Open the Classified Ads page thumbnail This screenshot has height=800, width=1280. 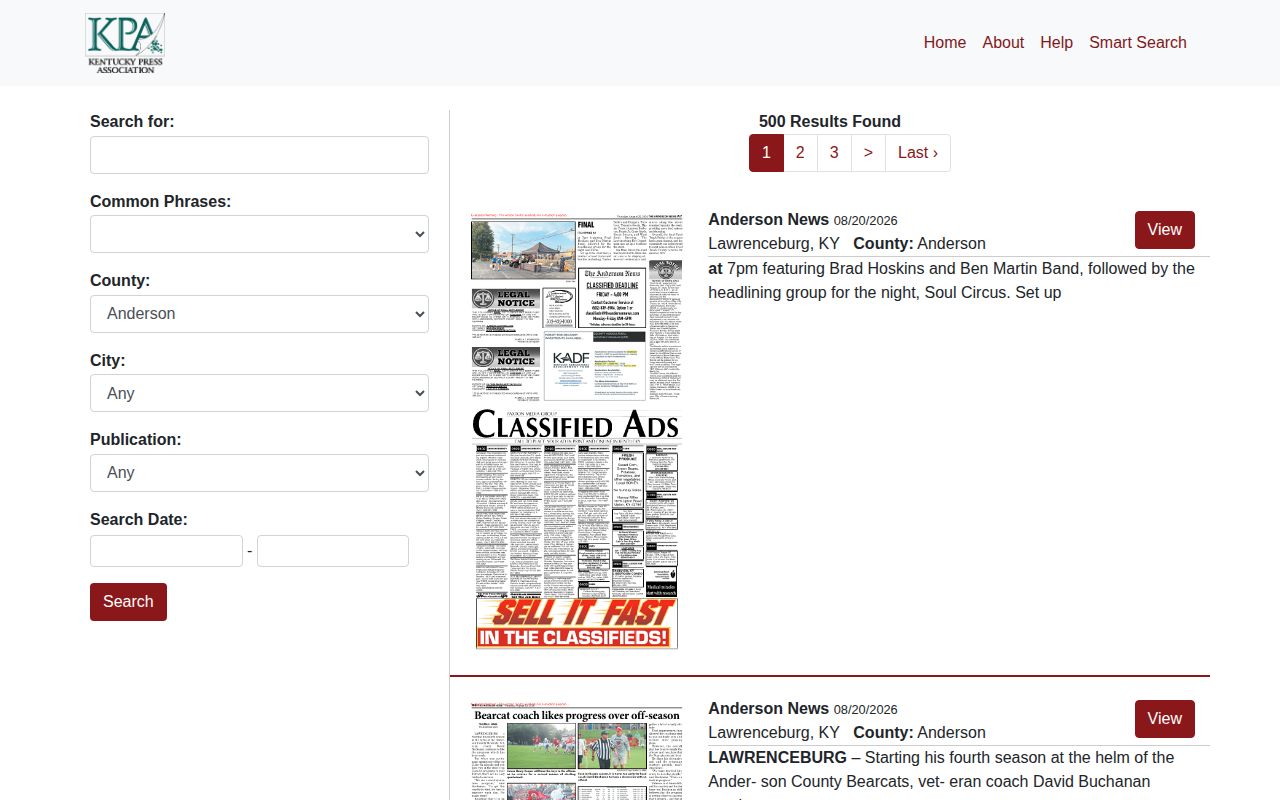[x=576, y=431]
